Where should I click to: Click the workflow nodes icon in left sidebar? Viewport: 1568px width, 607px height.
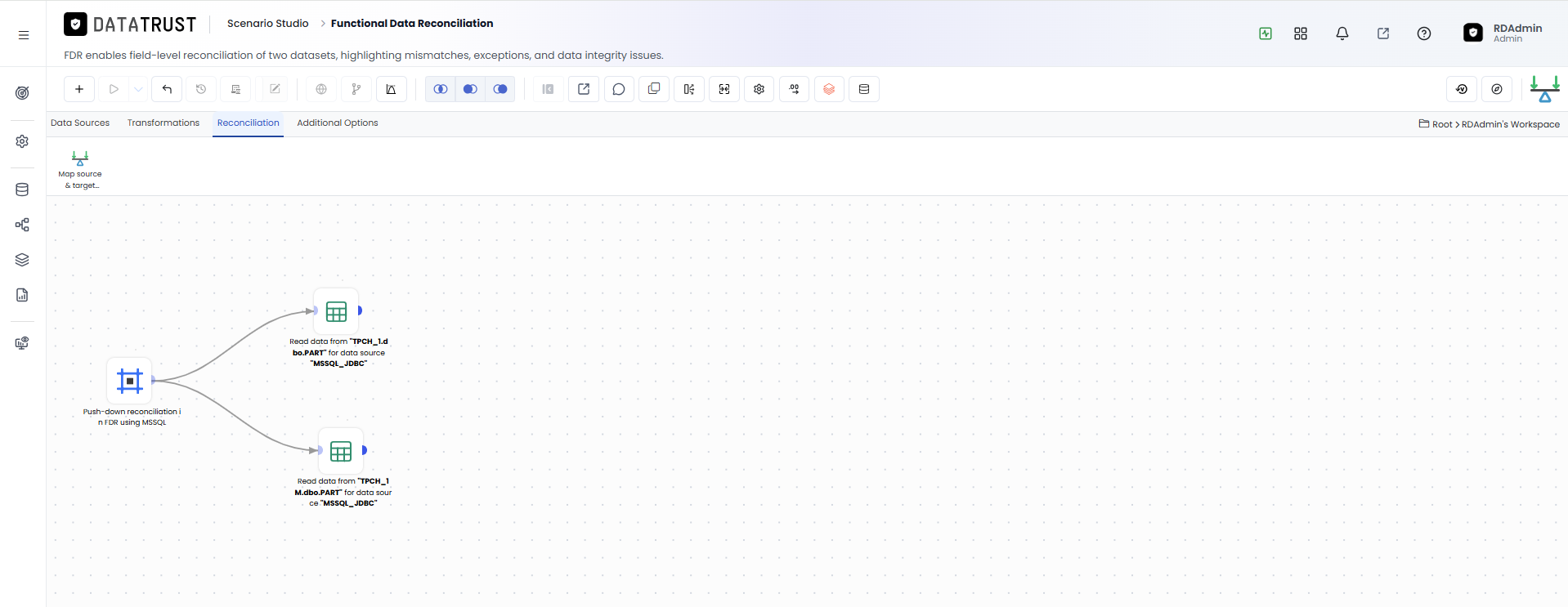coord(22,225)
